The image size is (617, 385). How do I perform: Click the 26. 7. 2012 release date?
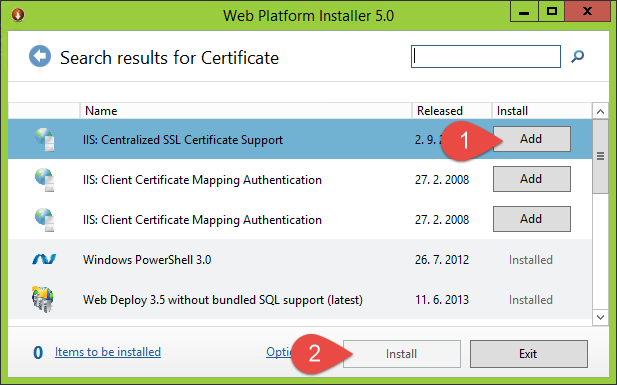(x=442, y=260)
